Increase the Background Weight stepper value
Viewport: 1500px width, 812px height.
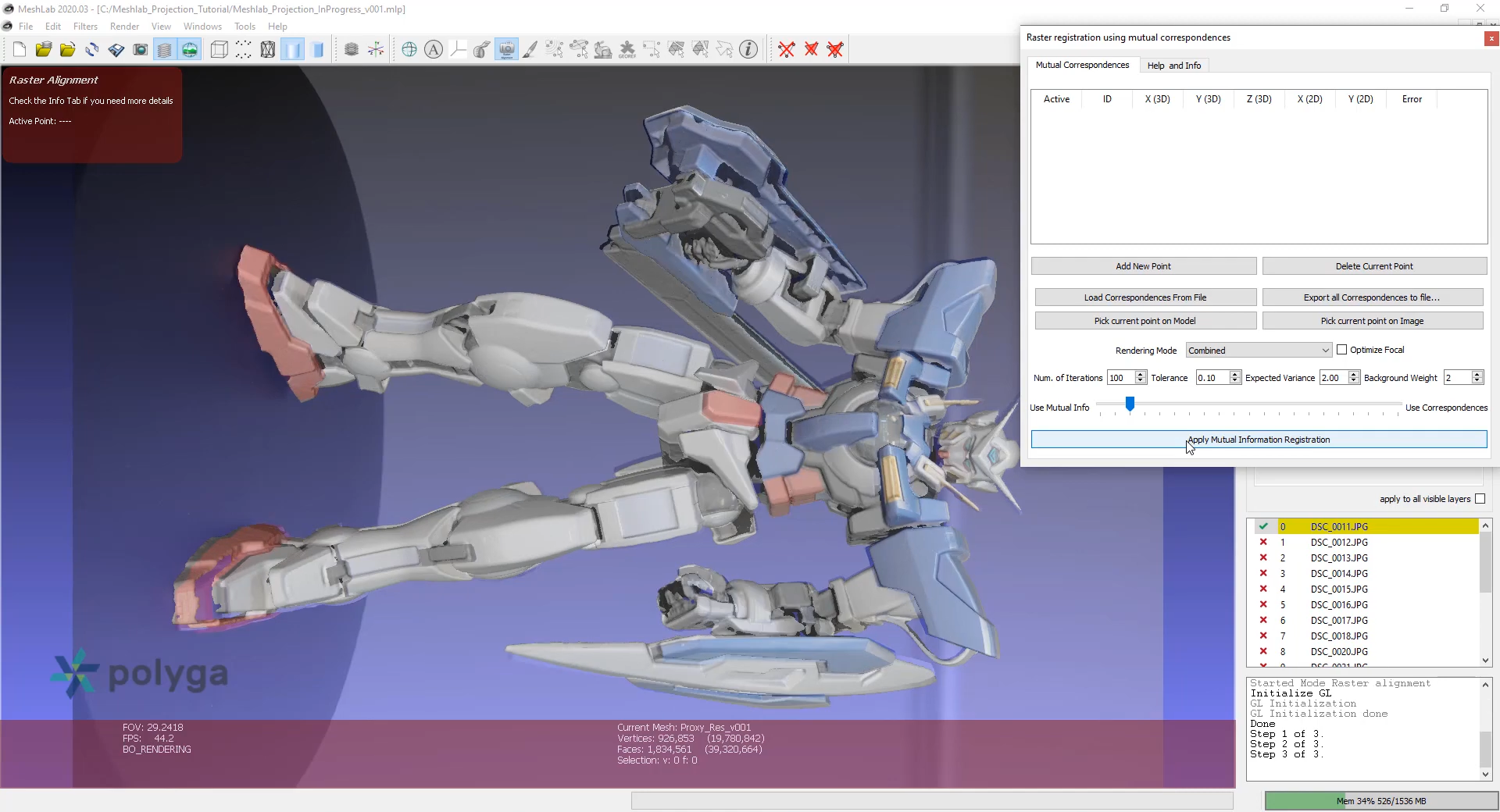[x=1477, y=374]
